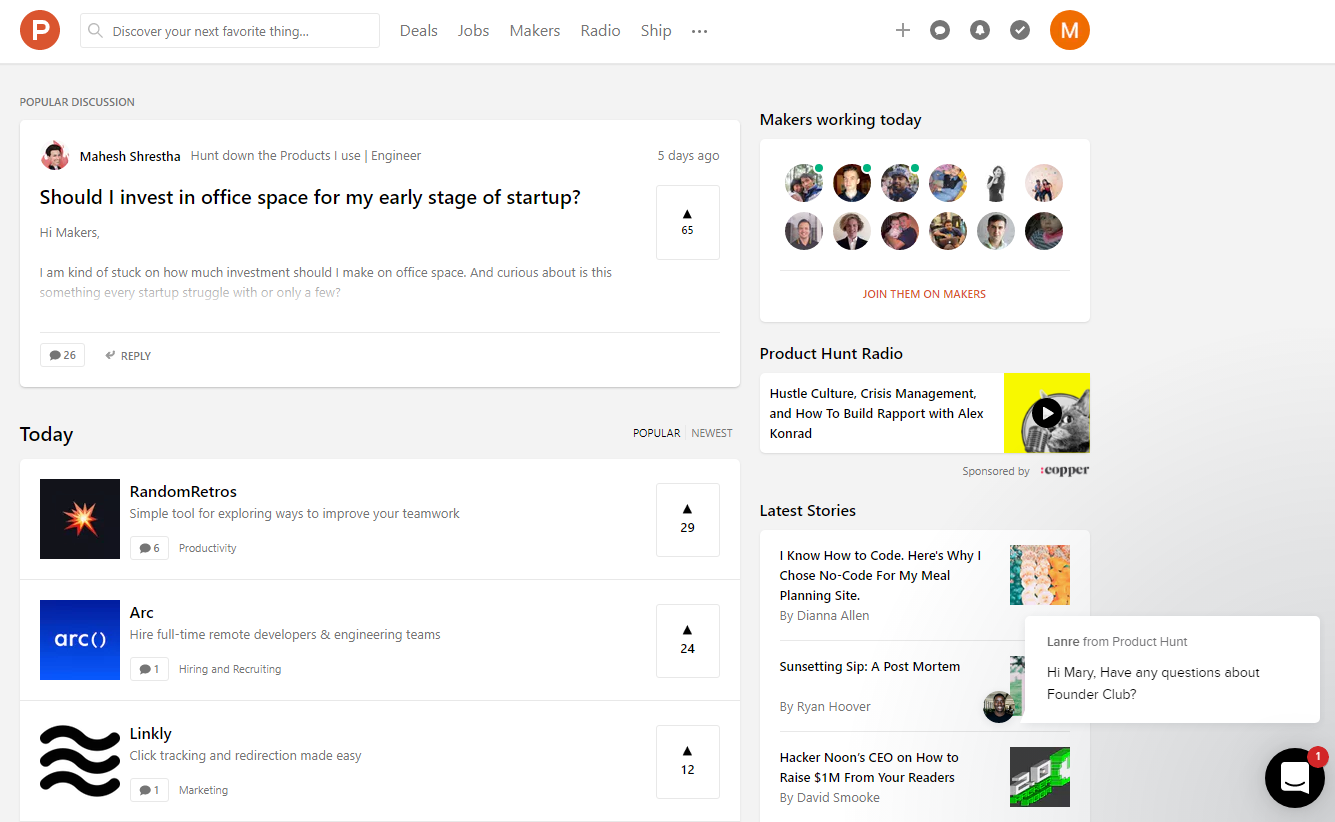Click the 'By Dianna Allen' author line

(825, 615)
